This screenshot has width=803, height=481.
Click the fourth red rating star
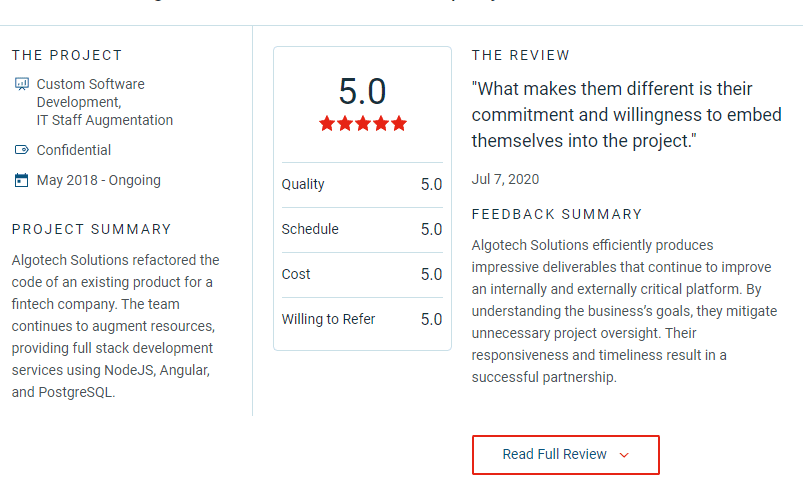(x=381, y=123)
